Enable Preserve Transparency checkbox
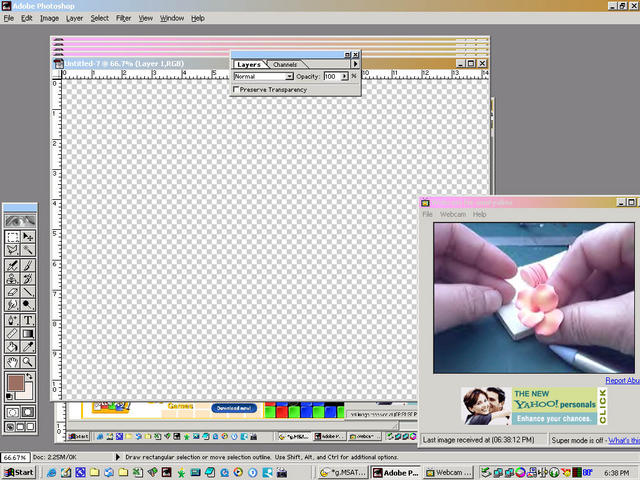The width and height of the screenshot is (640, 480). click(x=236, y=89)
